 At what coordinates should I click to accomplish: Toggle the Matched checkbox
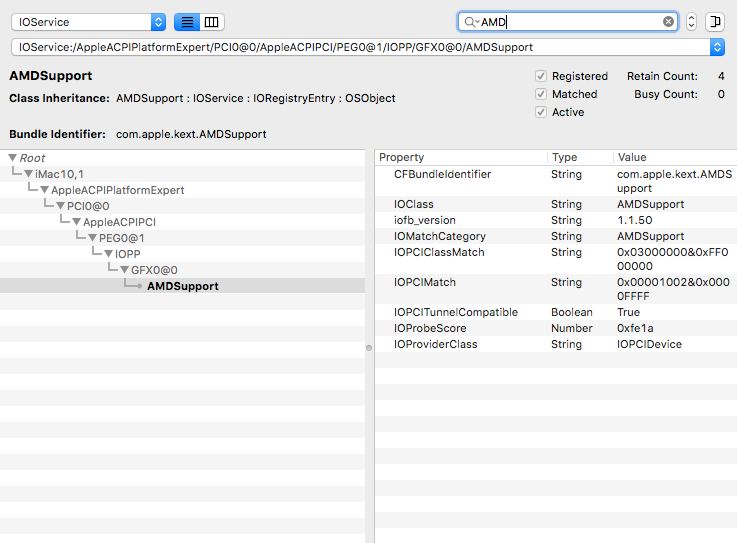click(x=541, y=94)
